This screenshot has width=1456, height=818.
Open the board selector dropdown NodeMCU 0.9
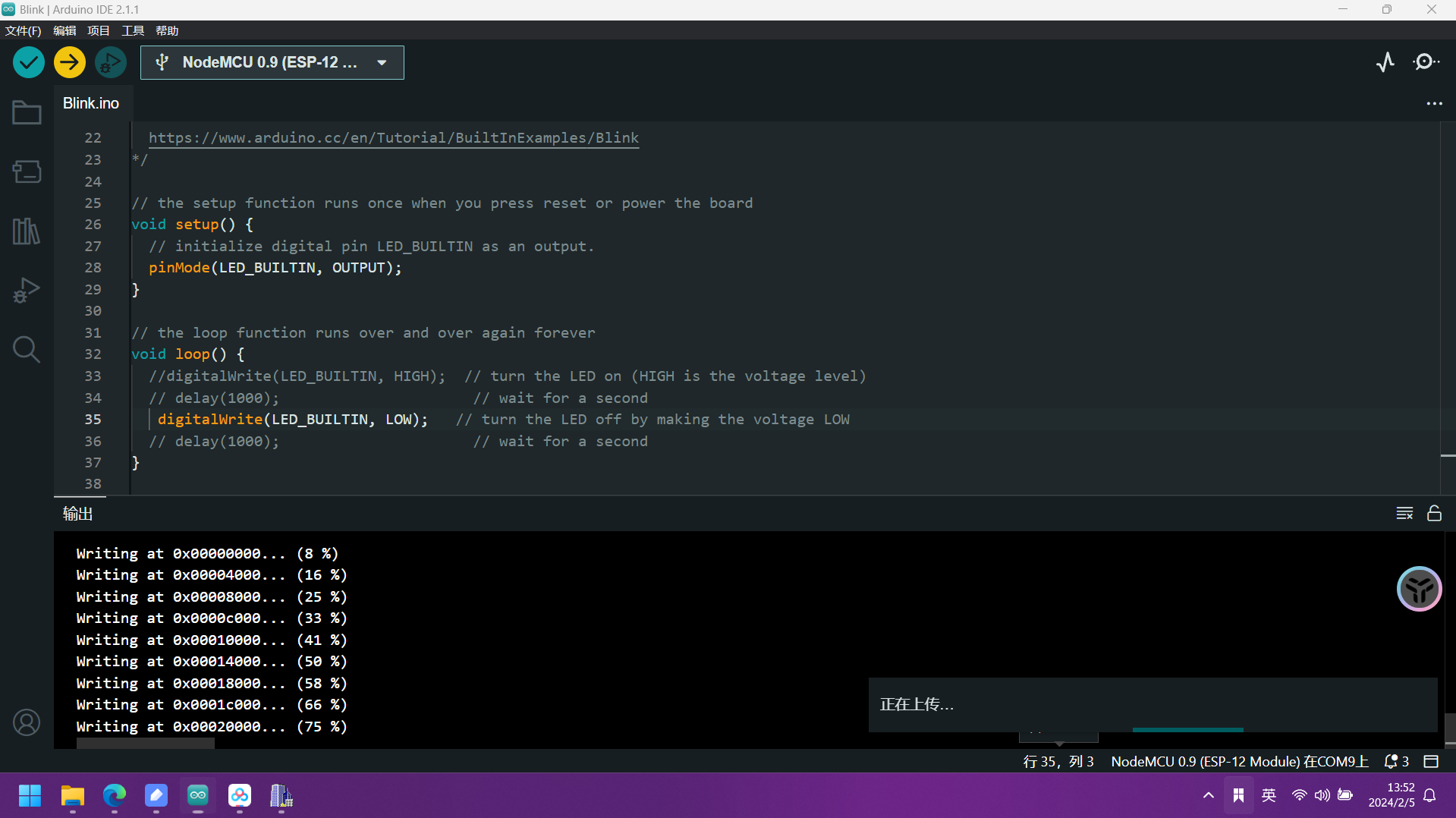[272, 62]
